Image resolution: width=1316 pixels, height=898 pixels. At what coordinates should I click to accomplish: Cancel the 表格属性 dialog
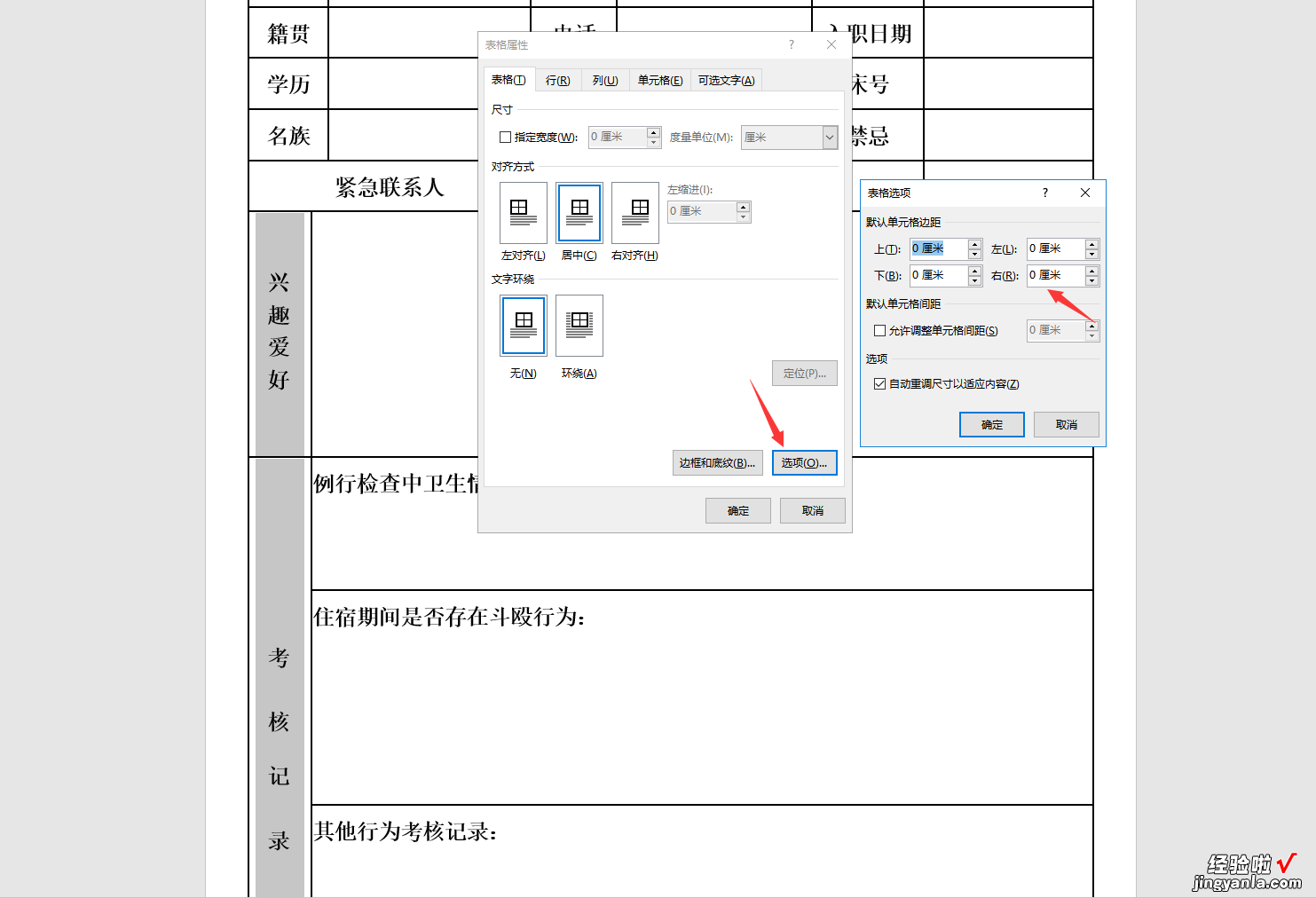point(813,511)
